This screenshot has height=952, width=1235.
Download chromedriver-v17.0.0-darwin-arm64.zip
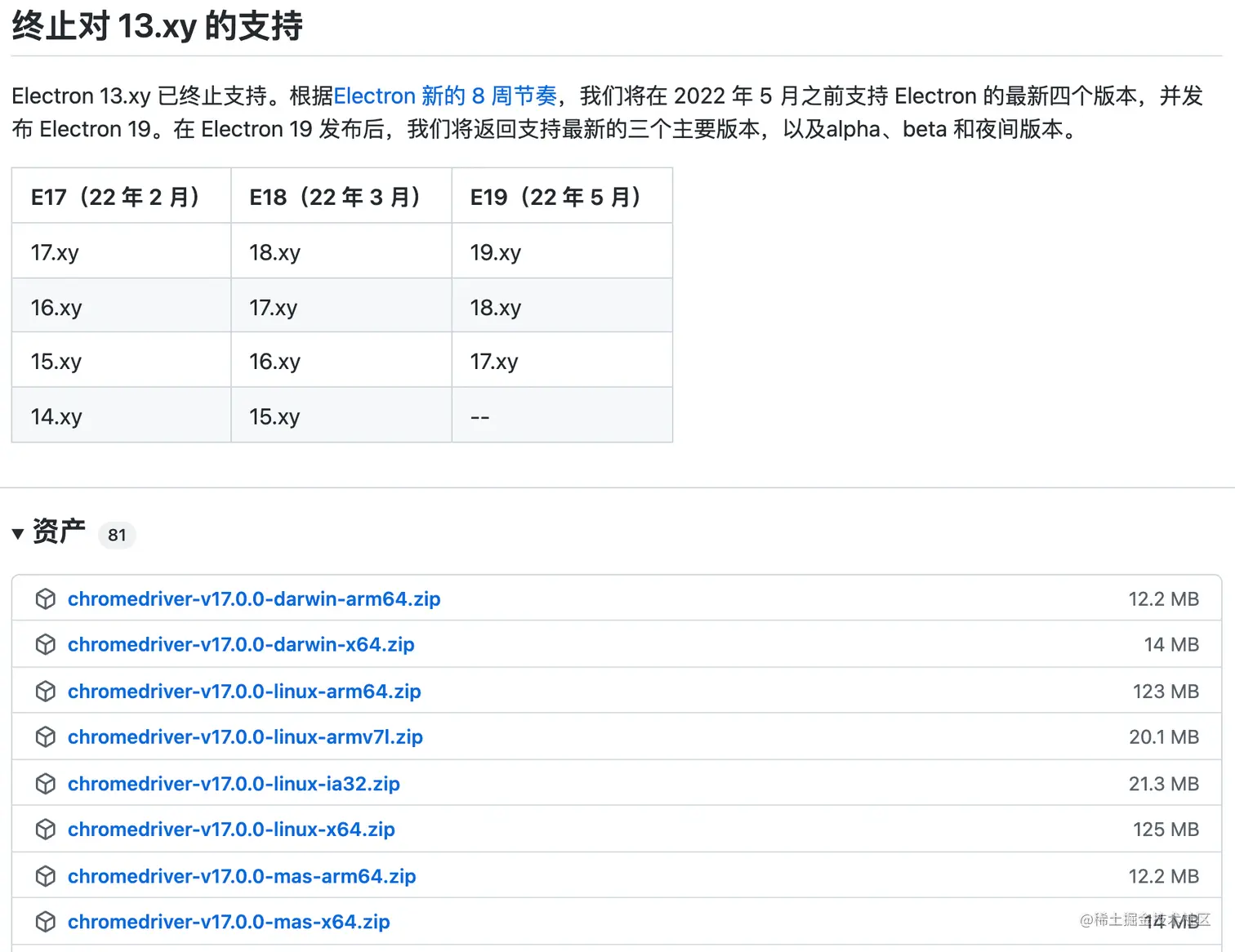click(254, 598)
